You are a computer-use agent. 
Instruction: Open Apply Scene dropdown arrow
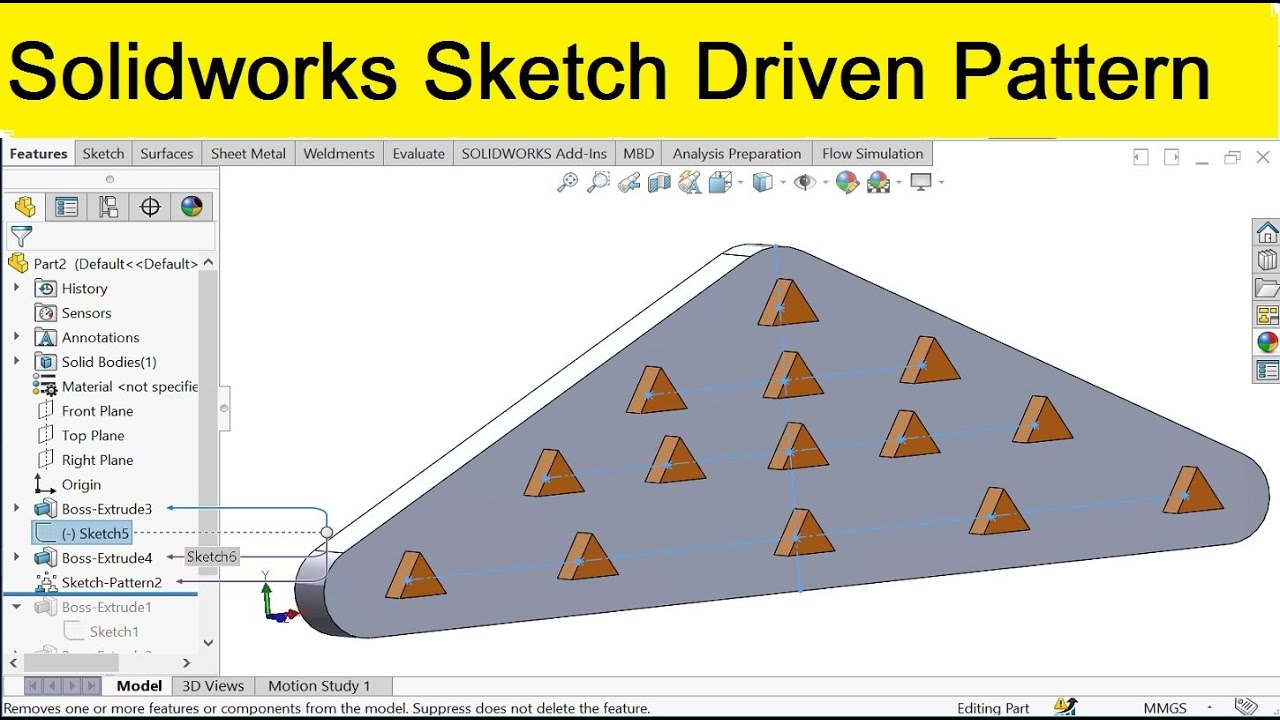pos(898,182)
